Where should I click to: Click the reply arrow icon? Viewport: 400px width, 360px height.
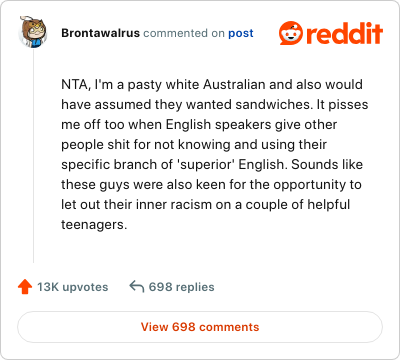[x=137, y=286]
